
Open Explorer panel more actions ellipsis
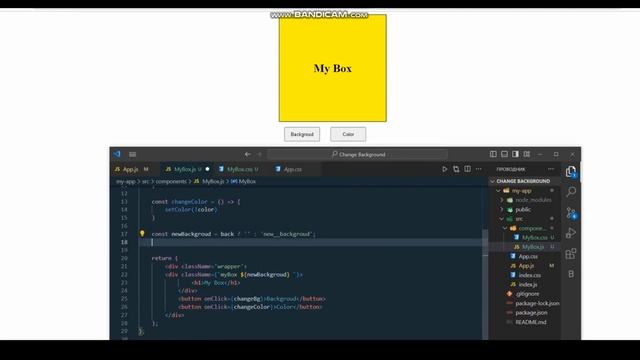coord(551,169)
